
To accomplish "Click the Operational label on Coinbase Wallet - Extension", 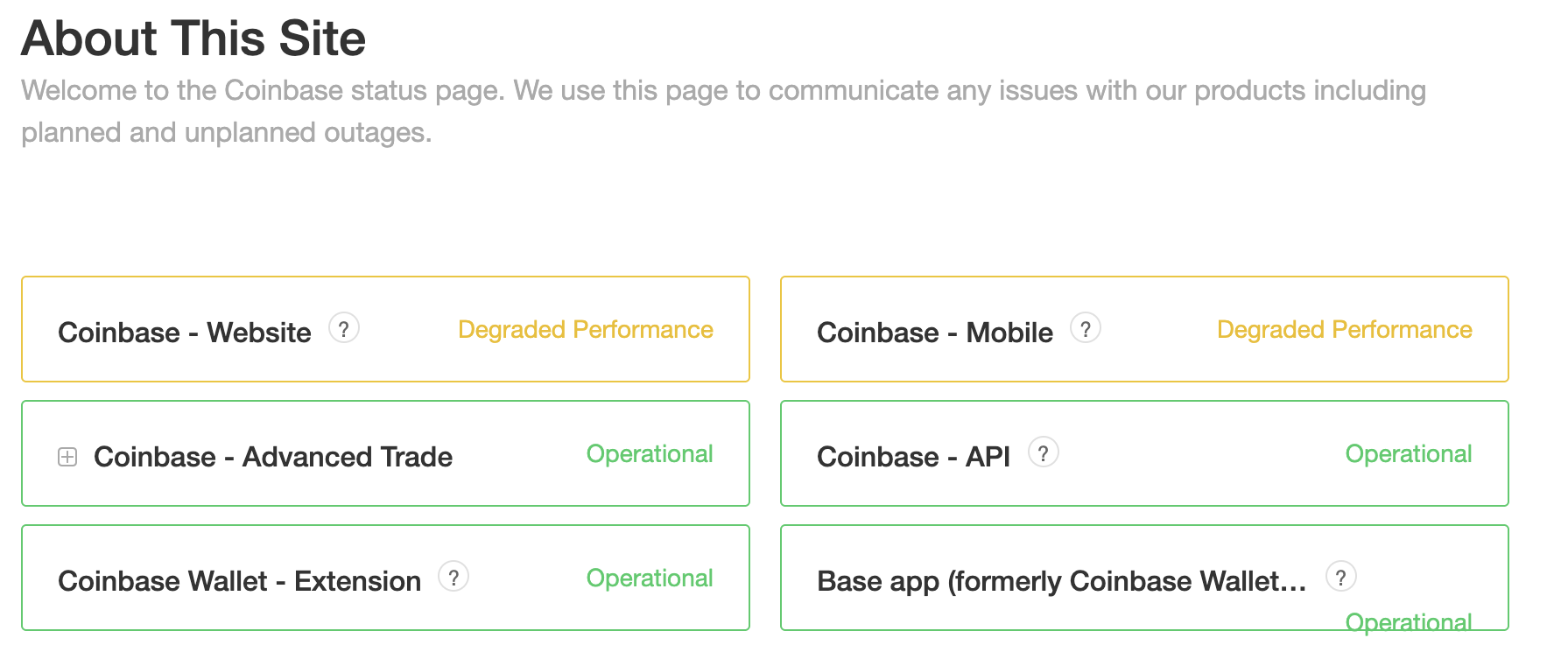I will (x=650, y=578).
